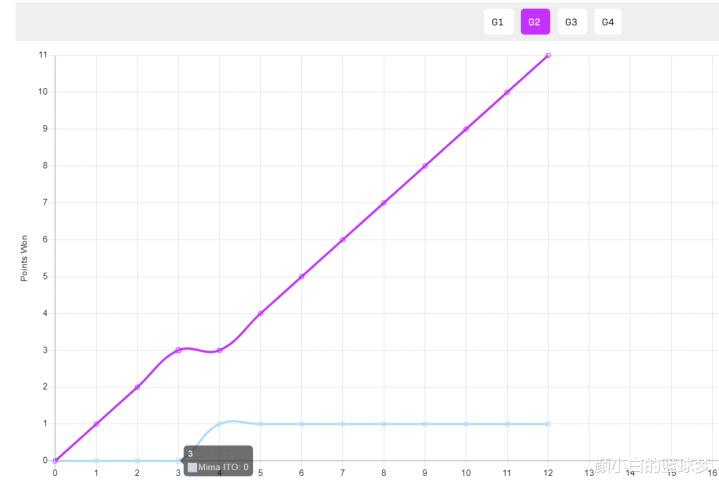
Task: Open the G3 game tab
Action: [x=572, y=22]
